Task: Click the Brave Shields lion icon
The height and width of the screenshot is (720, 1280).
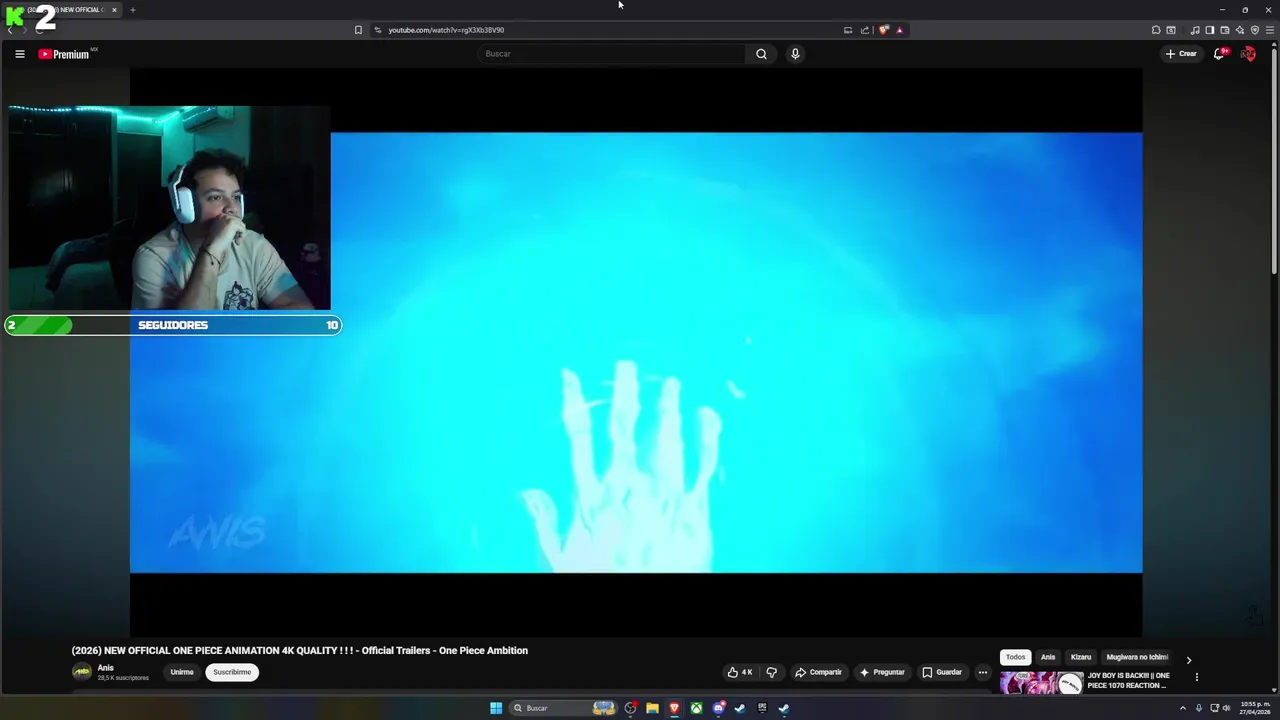Action: coord(883,30)
